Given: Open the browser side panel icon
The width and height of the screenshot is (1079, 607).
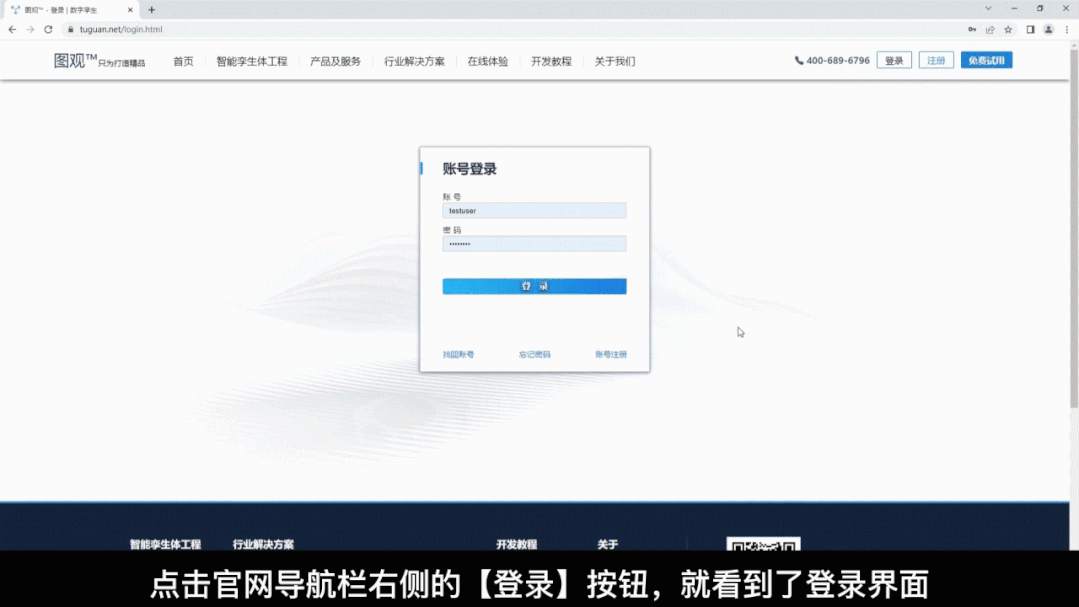Looking at the screenshot, I should coord(1032,30).
